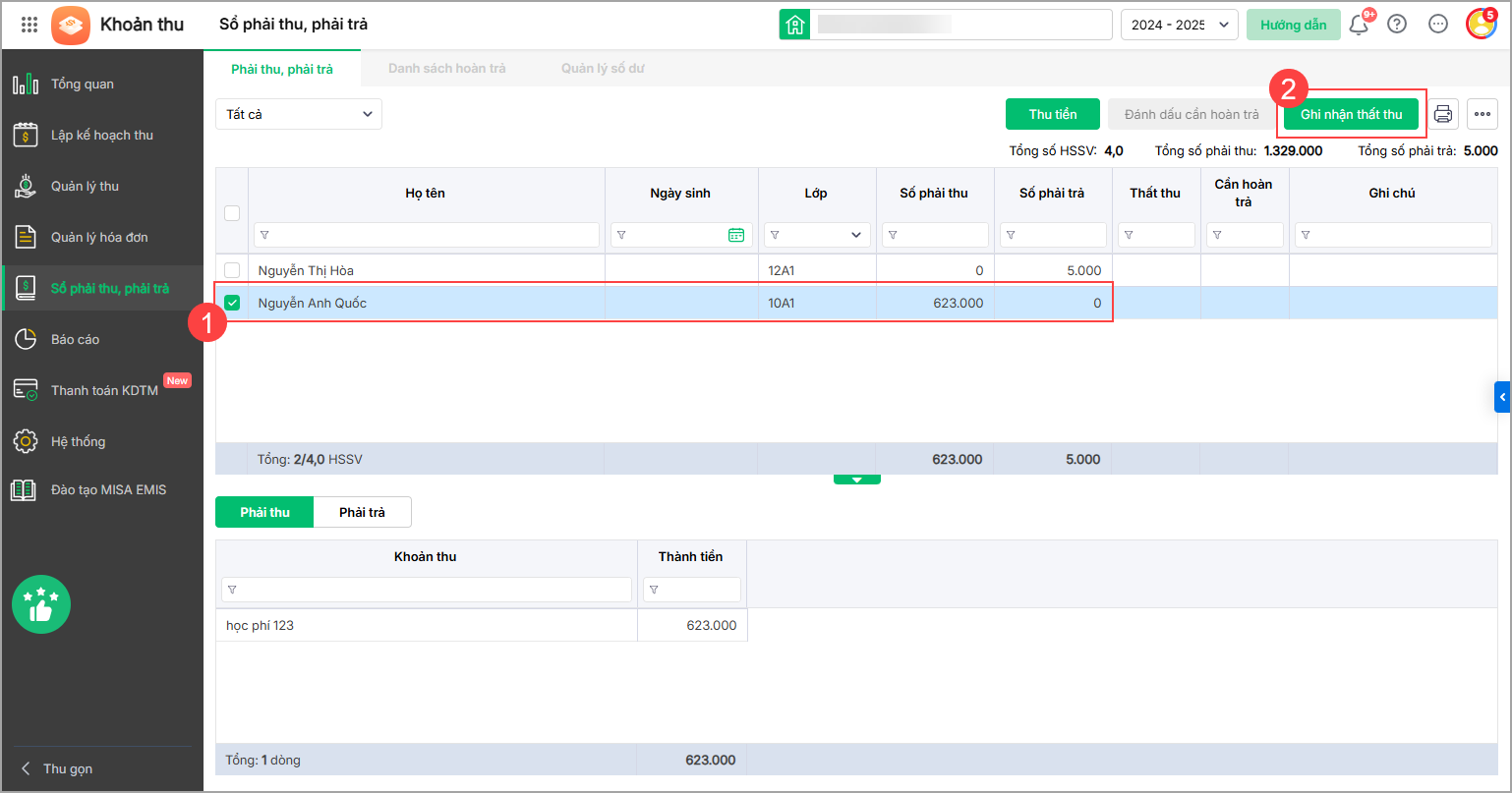Viewport: 1512px width, 793px height.
Task: Switch to Danh sách hoàn trả tab
Action: (x=447, y=69)
